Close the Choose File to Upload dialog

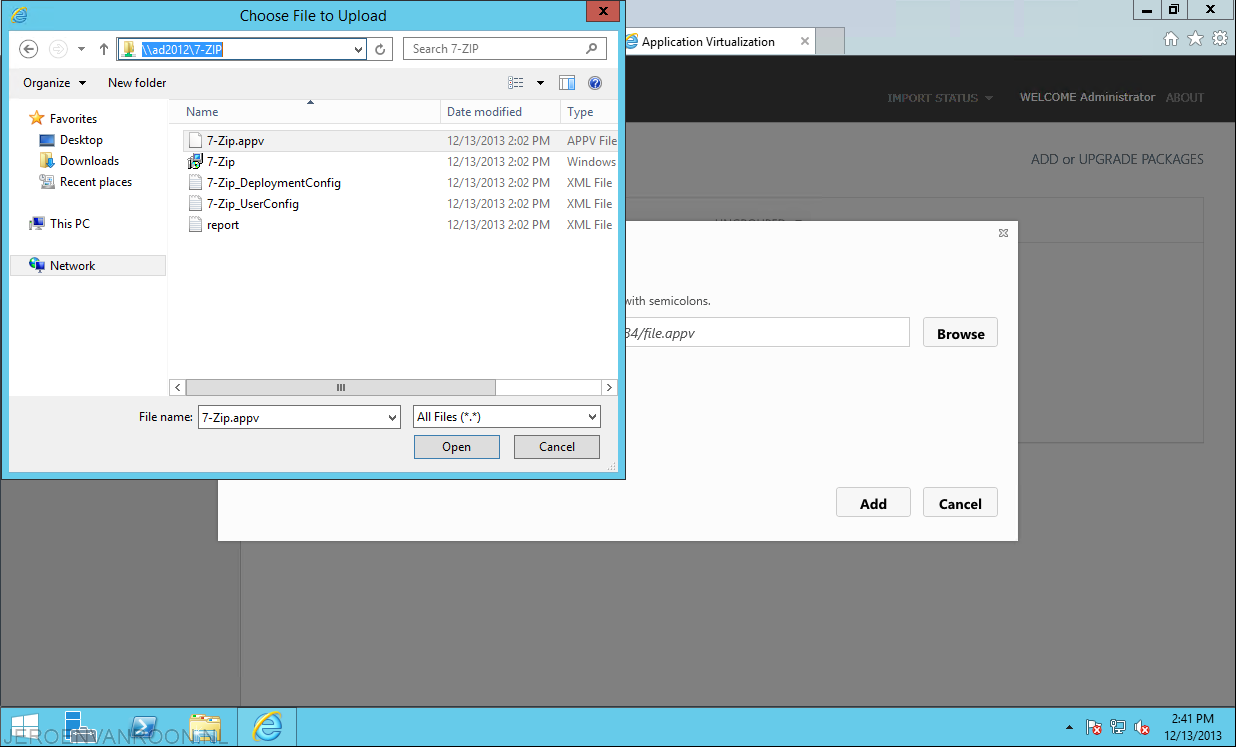601,11
